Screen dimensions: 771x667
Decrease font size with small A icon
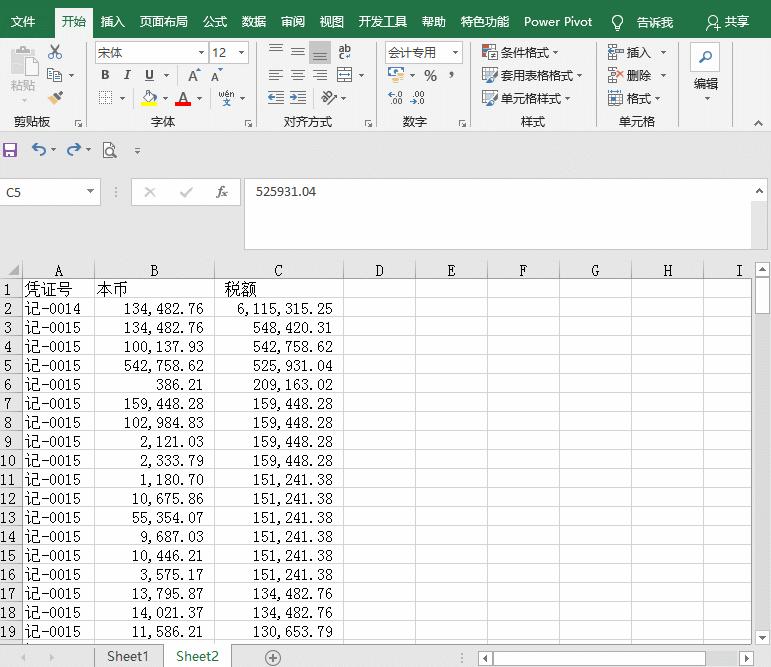pos(216,75)
